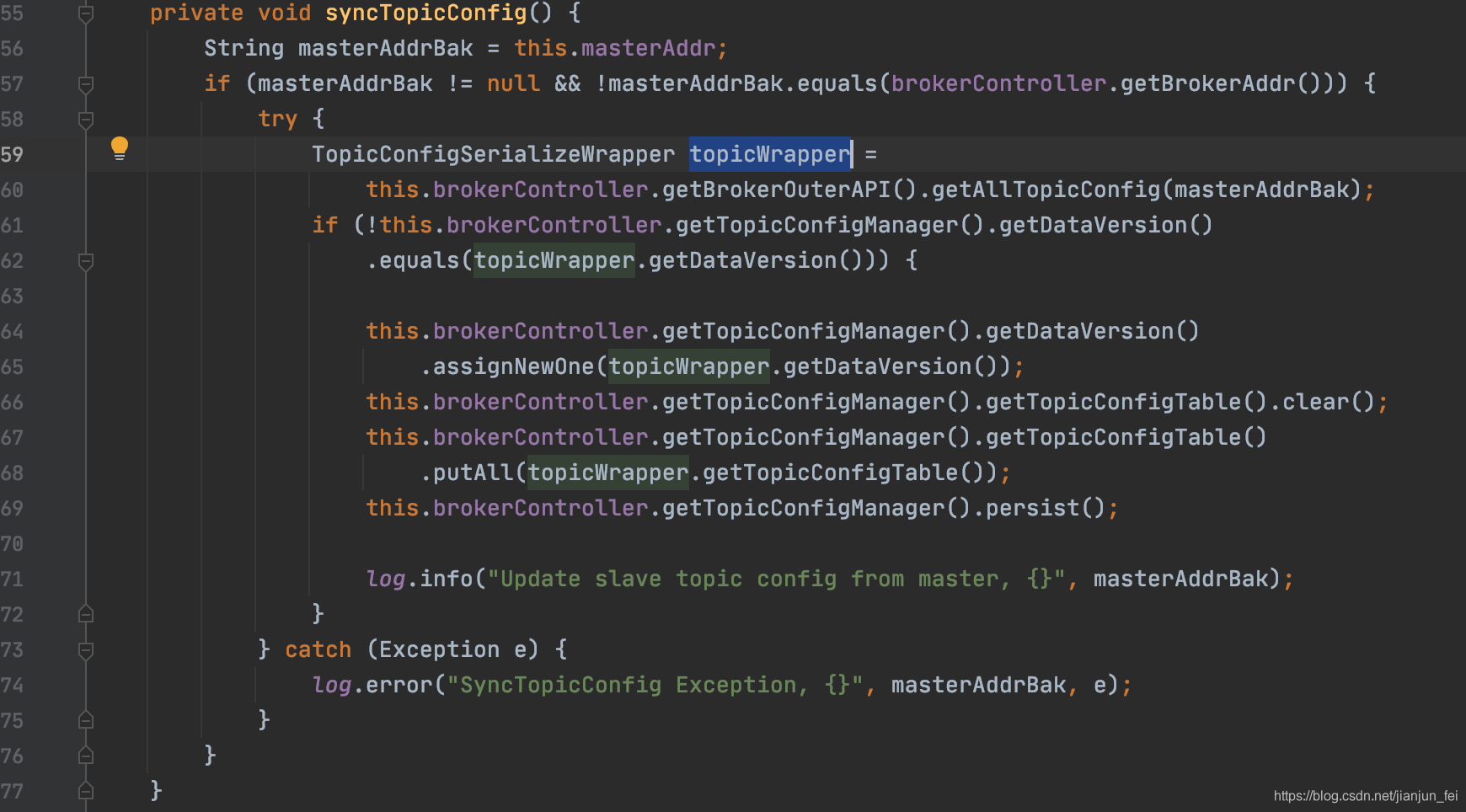This screenshot has width=1466, height=812.
Task: Click fold end marker on line 72
Action: pyautogui.click(x=85, y=614)
